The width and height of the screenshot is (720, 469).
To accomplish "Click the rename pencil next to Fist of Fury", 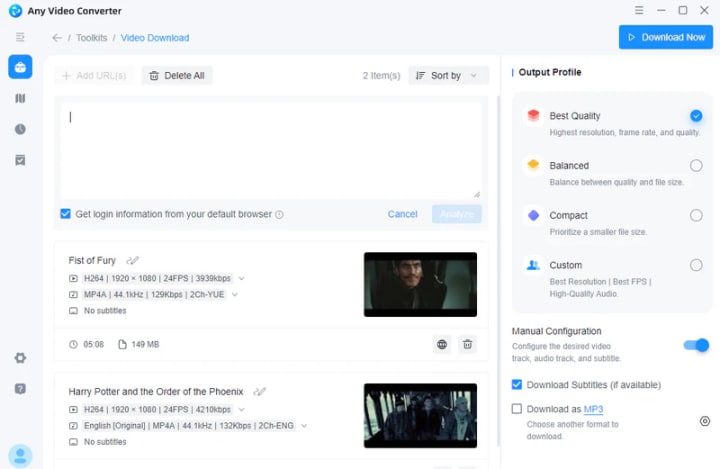I will [132, 260].
